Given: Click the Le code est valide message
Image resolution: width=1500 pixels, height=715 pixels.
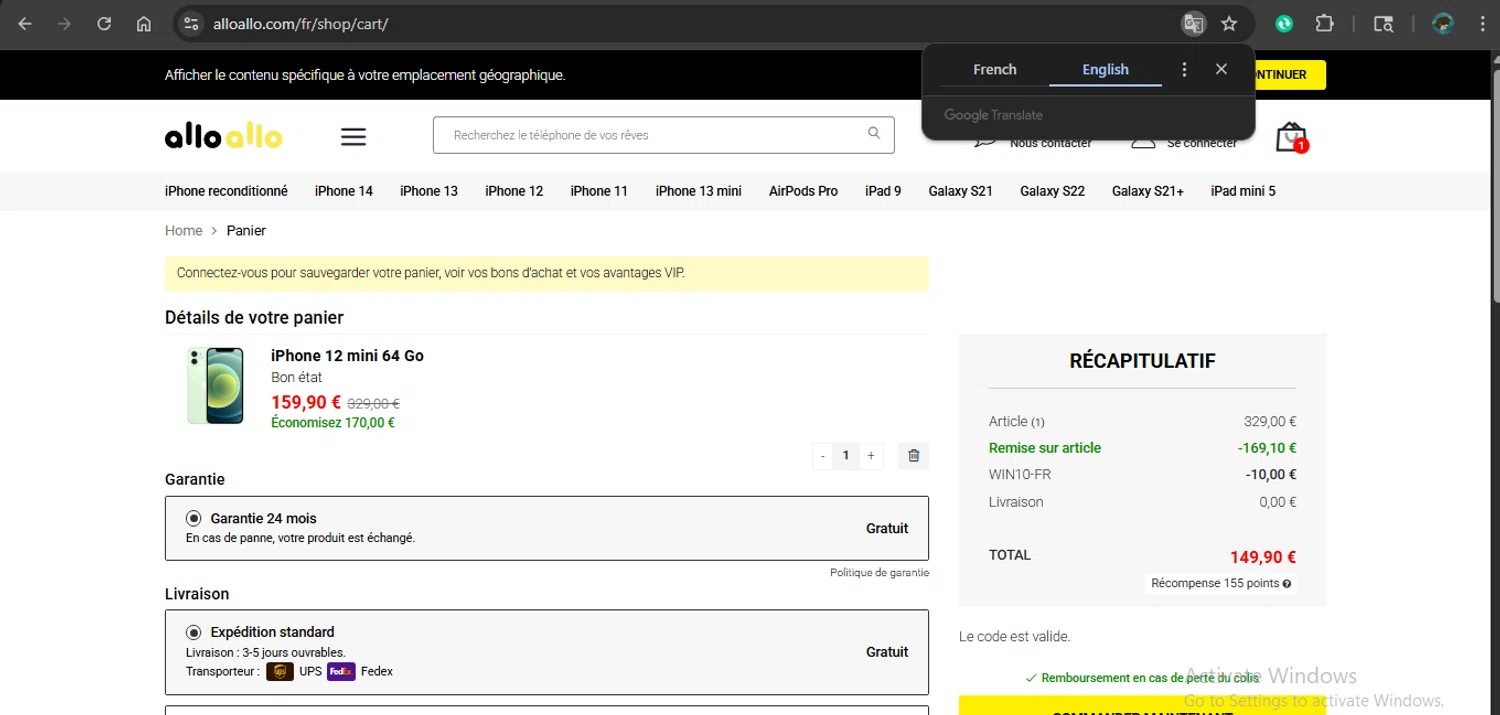Looking at the screenshot, I should coord(1014,636).
